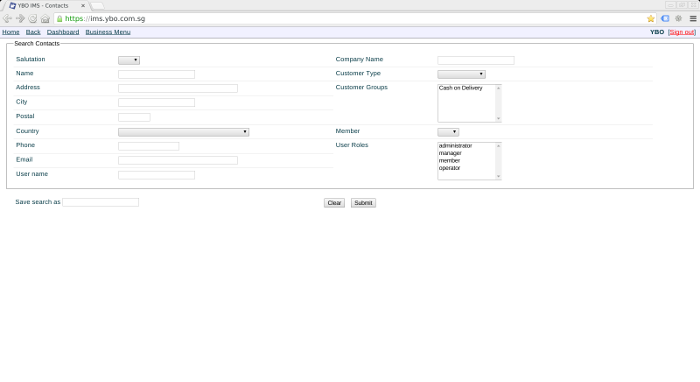Click User Roles list scrollbar up arrow
The height and width of the screenshot is (382, 700).
[499, 146]
